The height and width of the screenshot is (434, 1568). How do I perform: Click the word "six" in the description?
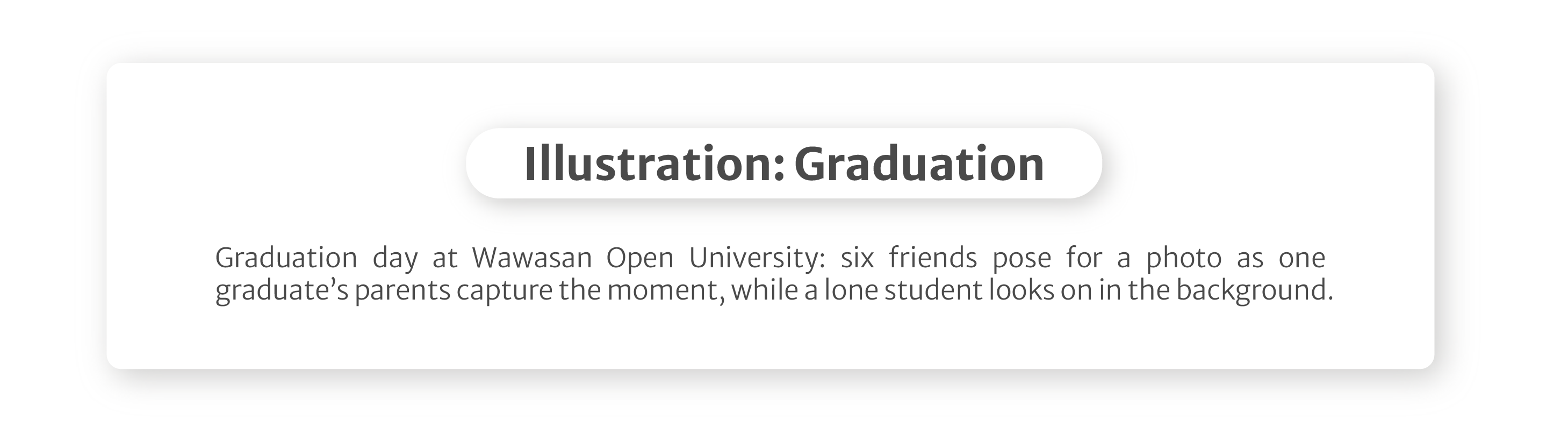pos(857,258)
